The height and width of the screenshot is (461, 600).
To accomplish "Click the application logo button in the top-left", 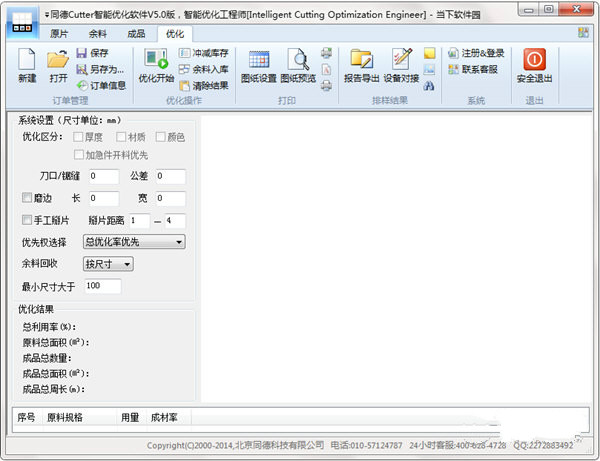I will point(22,24).
